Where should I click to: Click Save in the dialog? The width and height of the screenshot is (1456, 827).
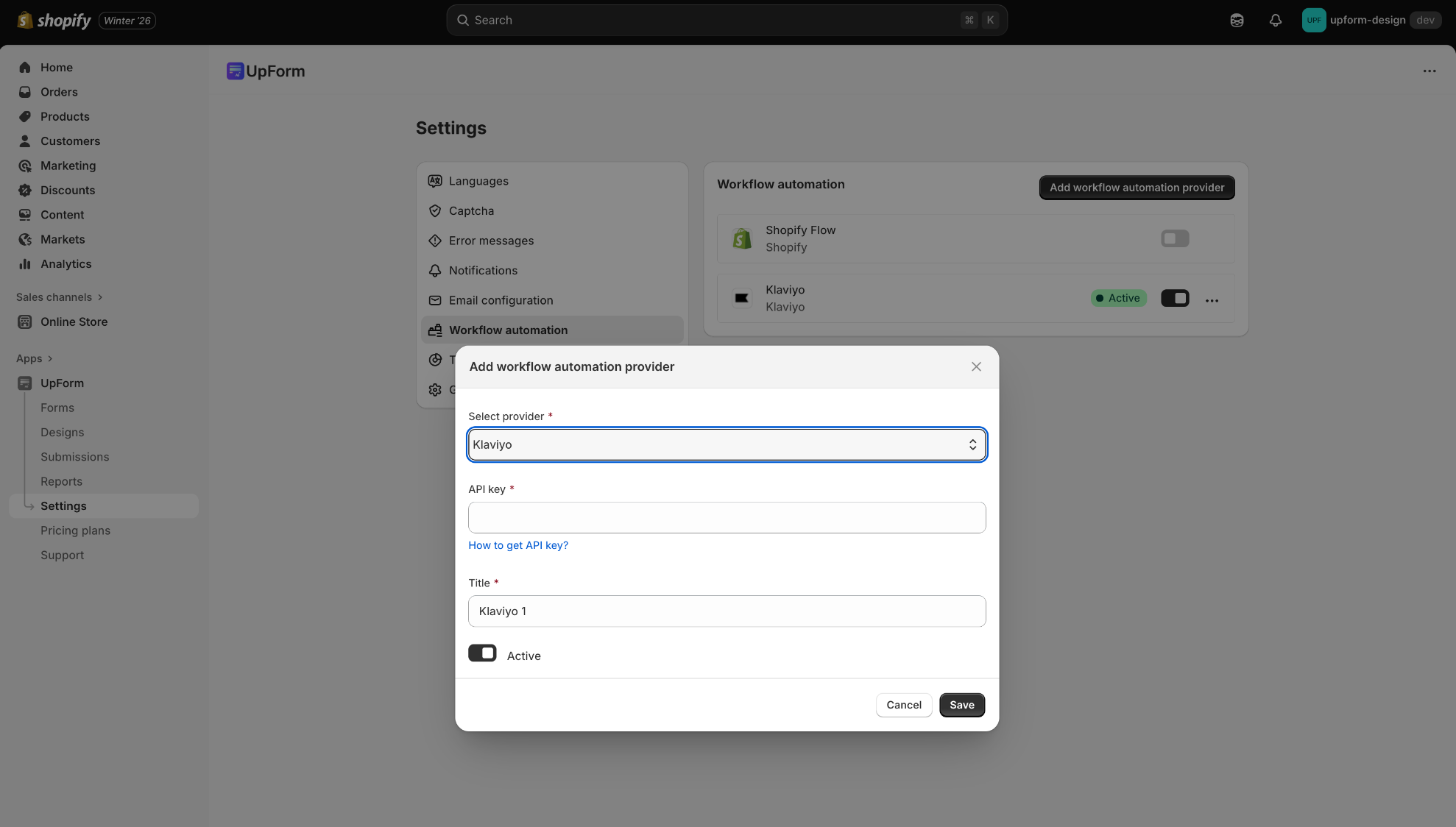961,705
